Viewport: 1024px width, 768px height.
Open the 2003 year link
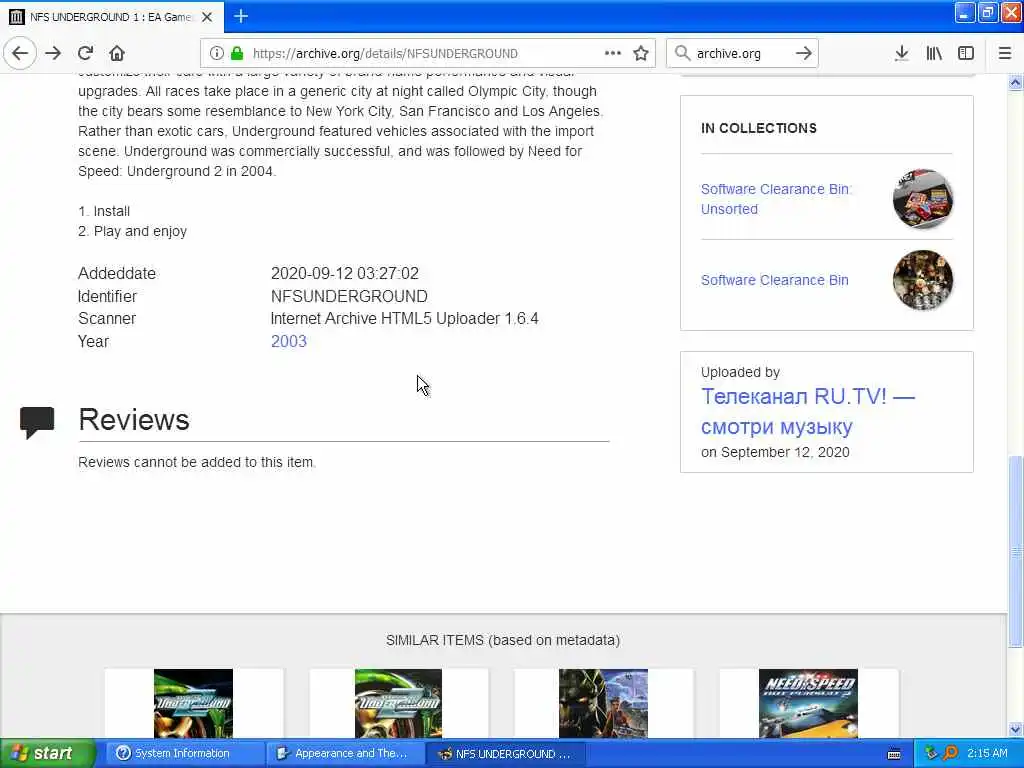tap(289, 341)
